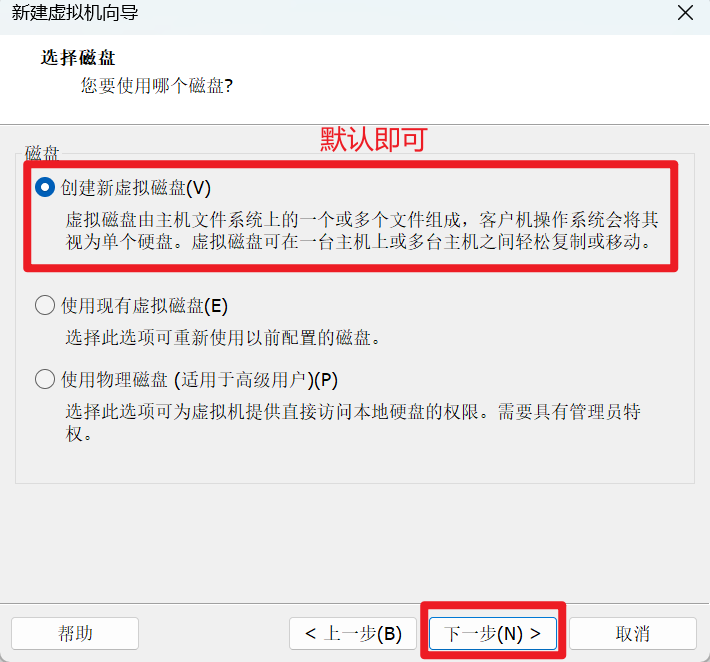The height and width of the screenshot is (662, 710).
Task: Select the 使用物理磁盘 (适用于高级用户)(P) radio button
Action: tap(45, 379)
